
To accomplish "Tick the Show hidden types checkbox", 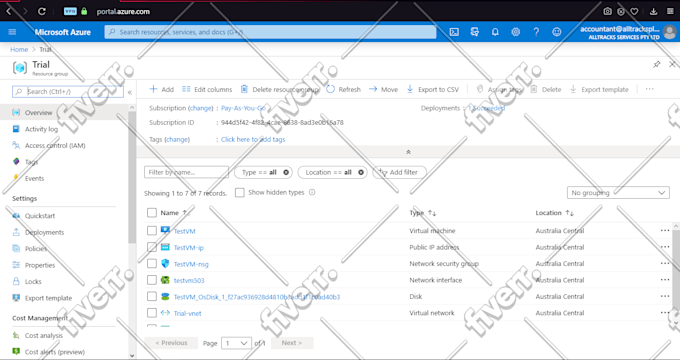I will point(239,193).
